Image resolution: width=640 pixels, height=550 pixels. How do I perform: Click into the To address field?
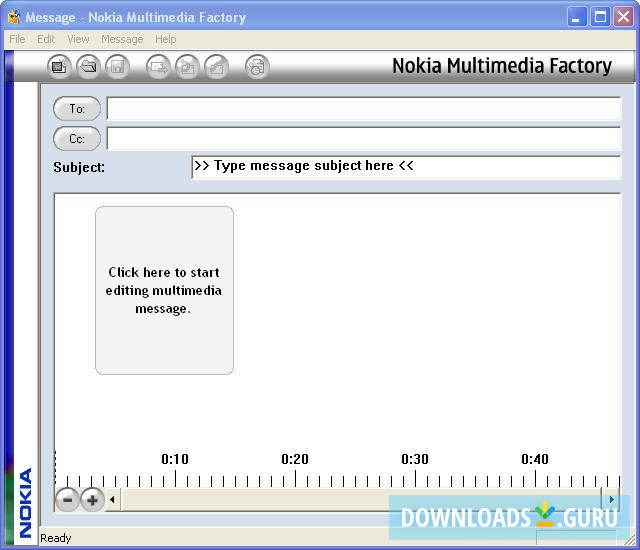(364, 109)
